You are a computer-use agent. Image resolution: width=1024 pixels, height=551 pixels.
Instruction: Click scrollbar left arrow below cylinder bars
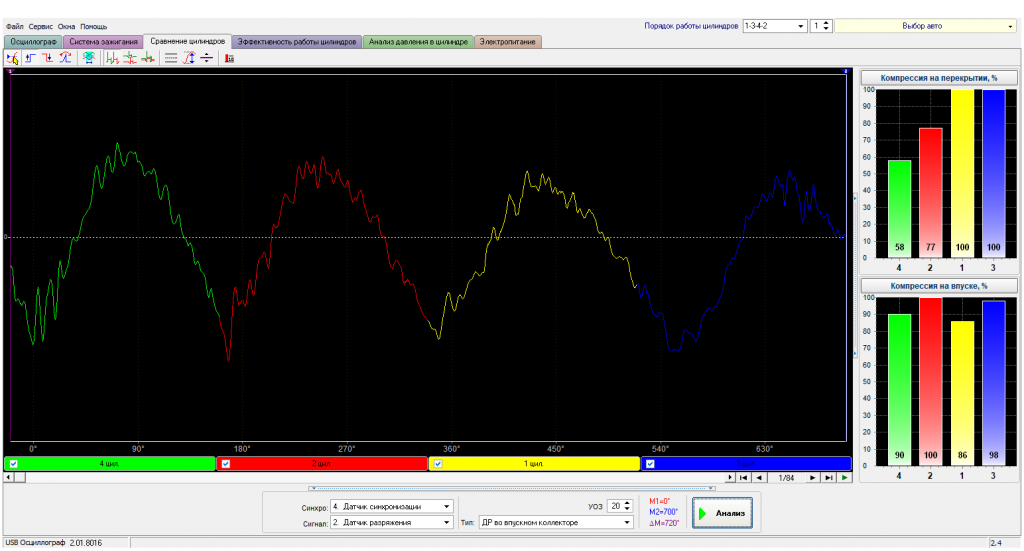(x=8, y=478)
